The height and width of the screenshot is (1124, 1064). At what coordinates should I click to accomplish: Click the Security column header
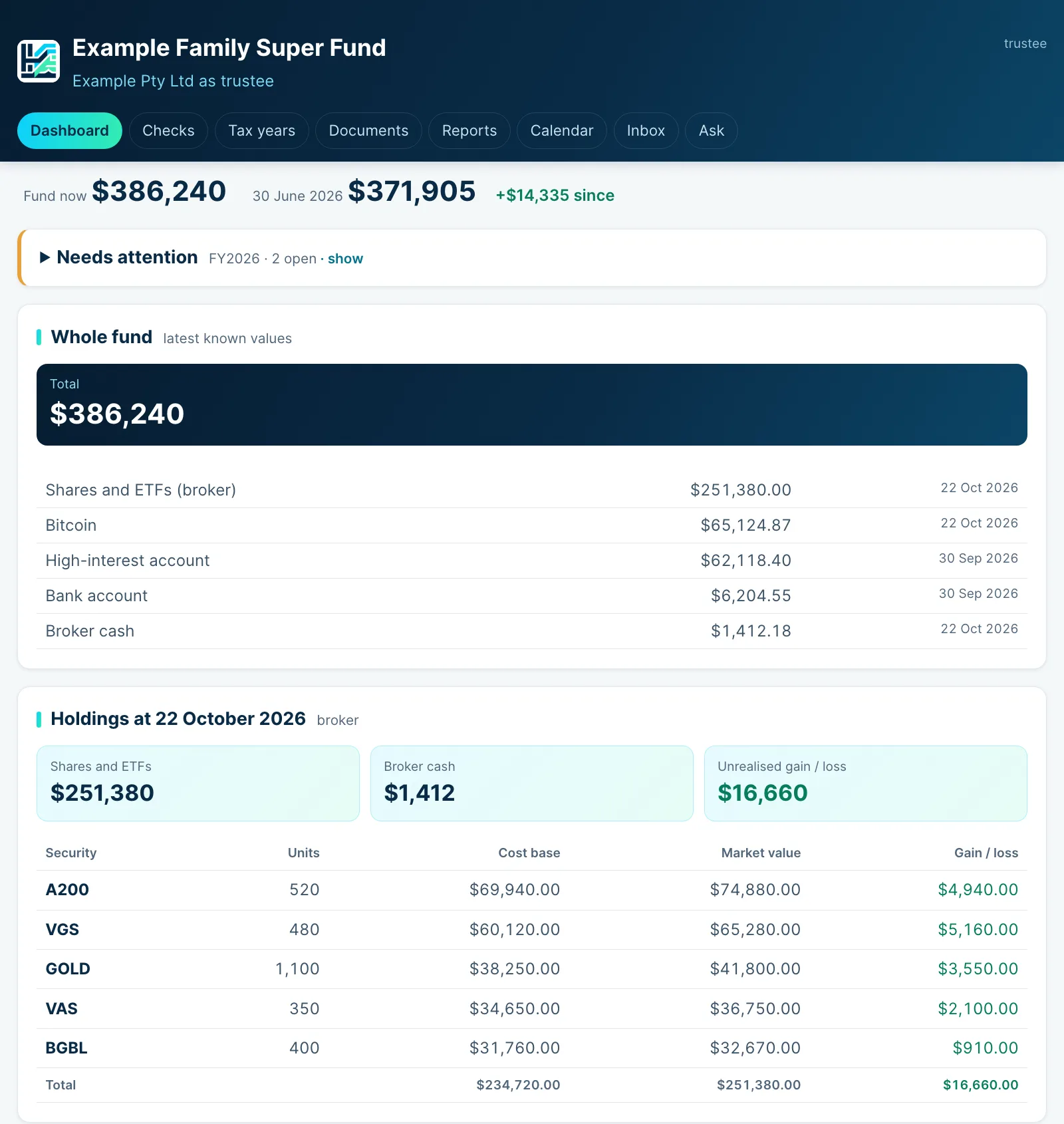pos(71,853)
